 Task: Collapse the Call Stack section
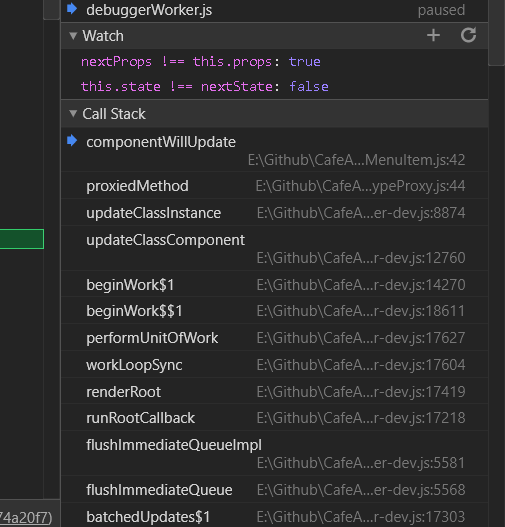click(73, 114)
